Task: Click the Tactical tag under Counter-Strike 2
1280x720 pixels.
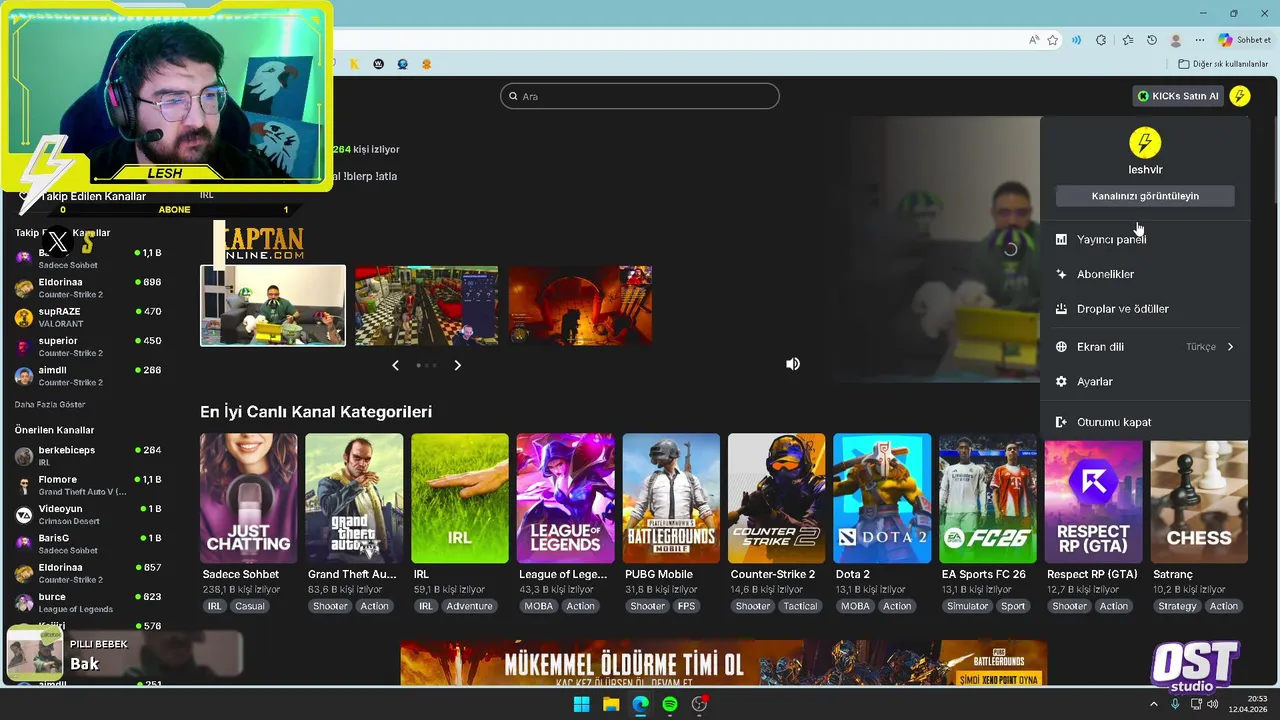Action: (x=800, y=606)
